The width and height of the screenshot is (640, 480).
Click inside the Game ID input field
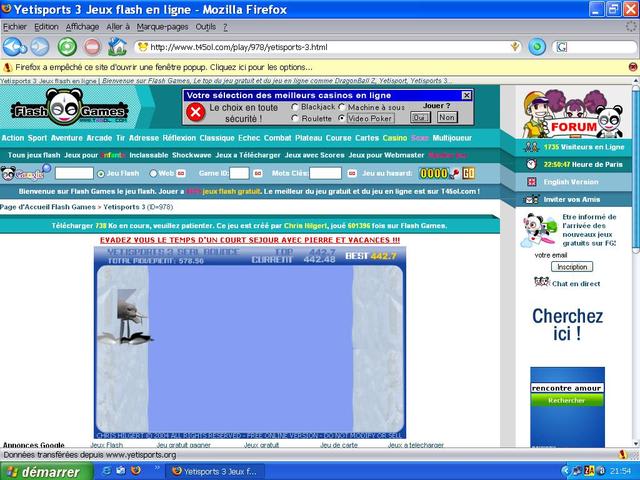[240, 173]
